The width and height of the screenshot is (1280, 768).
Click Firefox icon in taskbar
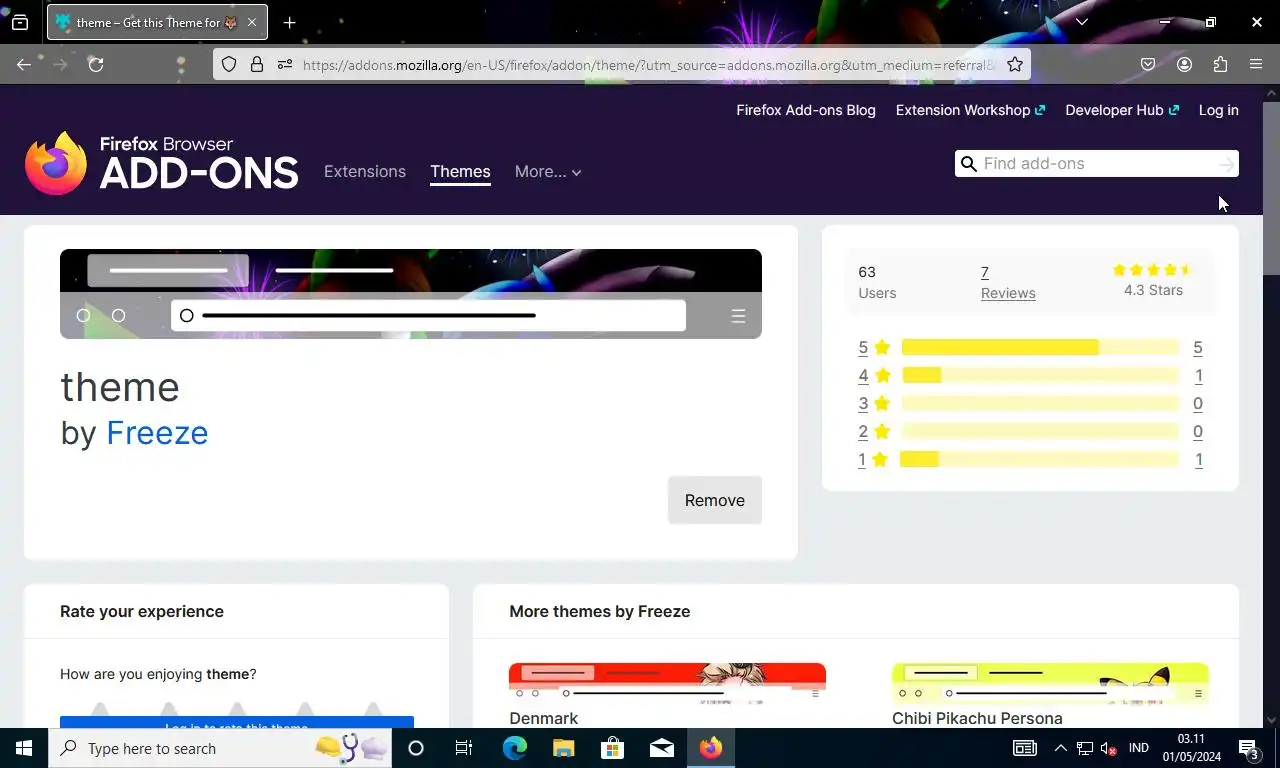pyautogui.click(x=710, y=748)
